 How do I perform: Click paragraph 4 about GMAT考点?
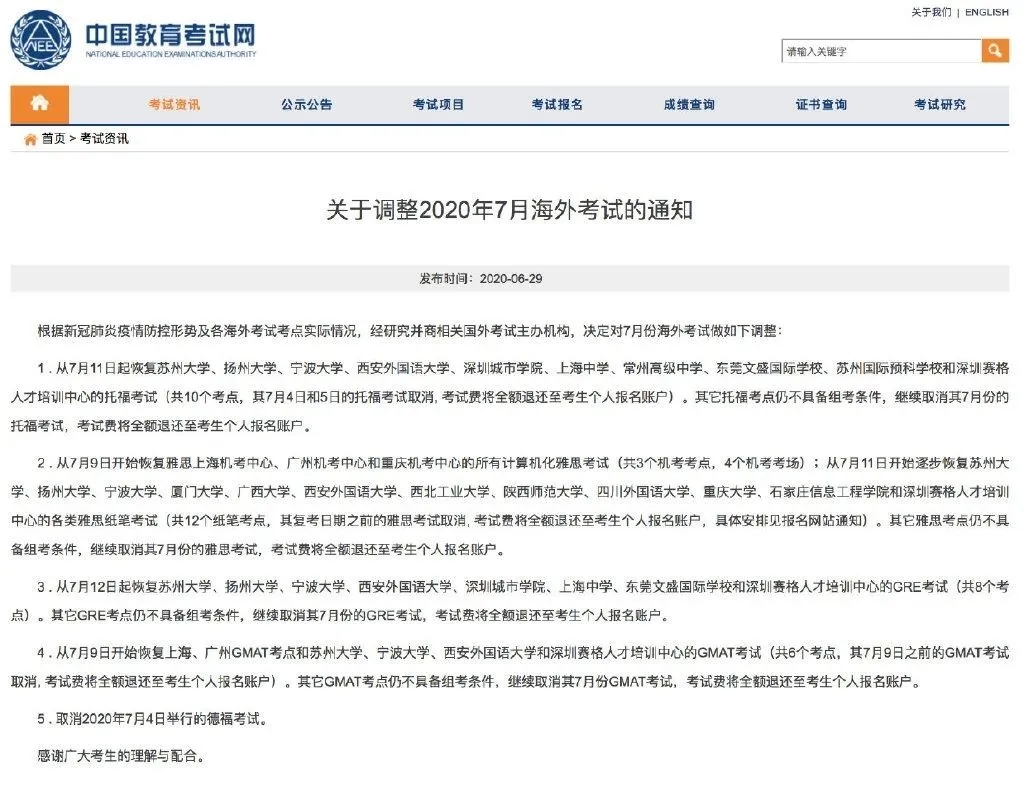pos(509,667)
